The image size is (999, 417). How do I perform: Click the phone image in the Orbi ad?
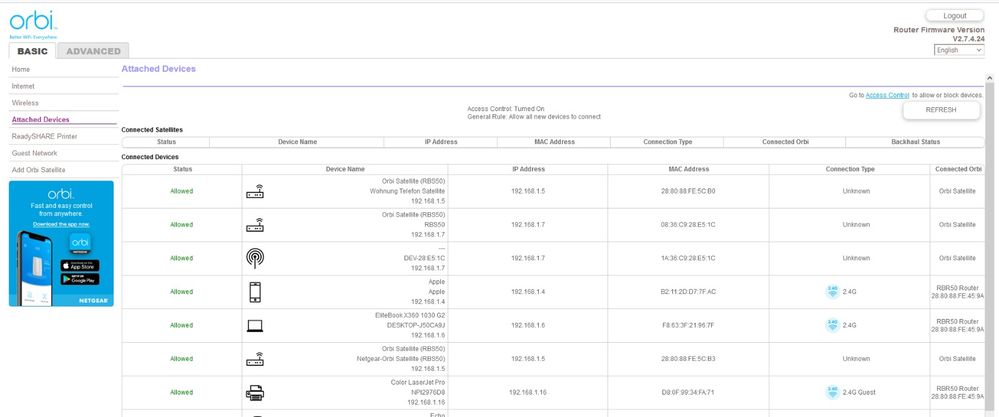pyautogui.click(x=35, y=267)
